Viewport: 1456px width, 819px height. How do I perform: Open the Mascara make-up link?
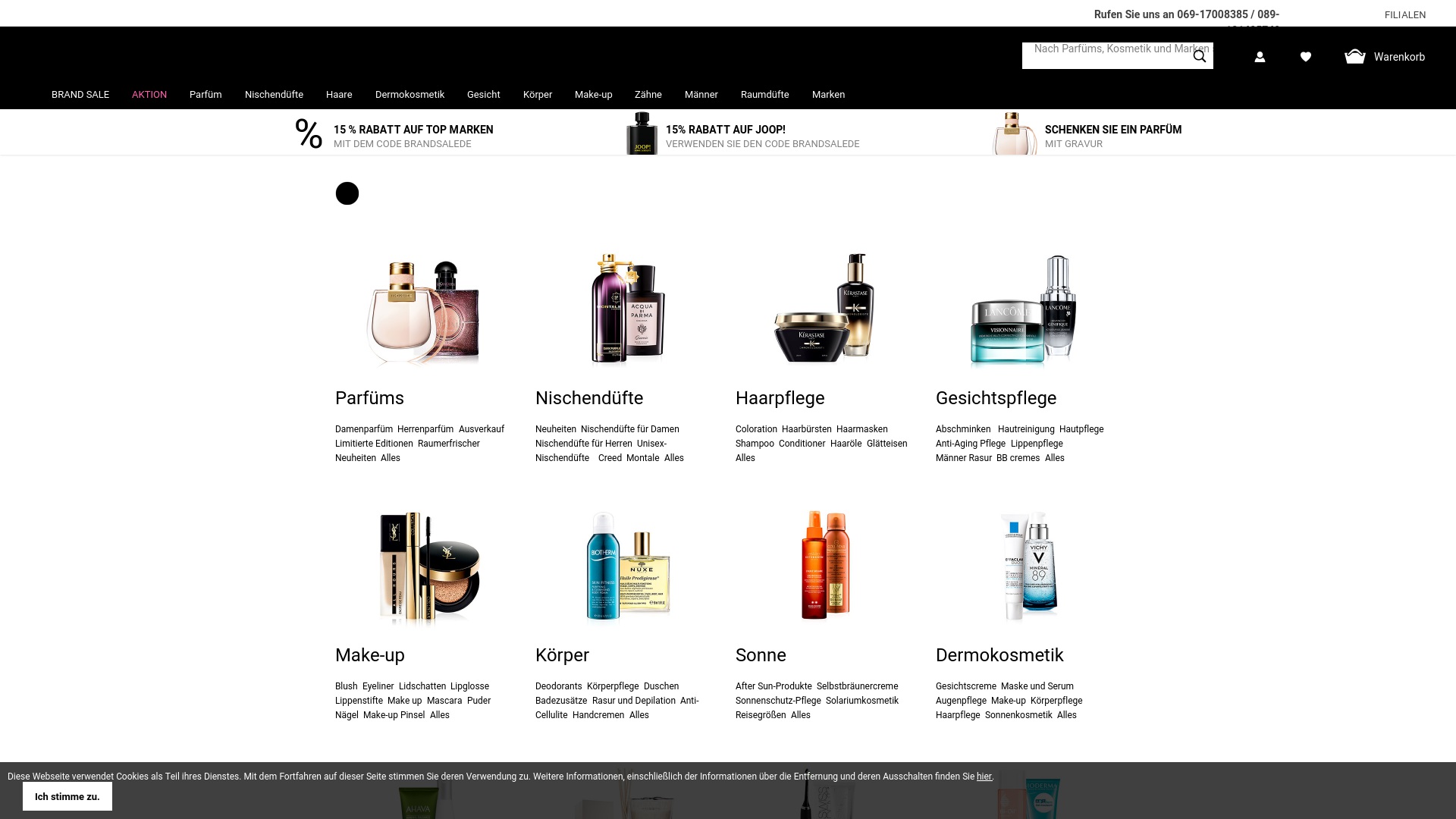pyautogui.click(x=444, y=701)
